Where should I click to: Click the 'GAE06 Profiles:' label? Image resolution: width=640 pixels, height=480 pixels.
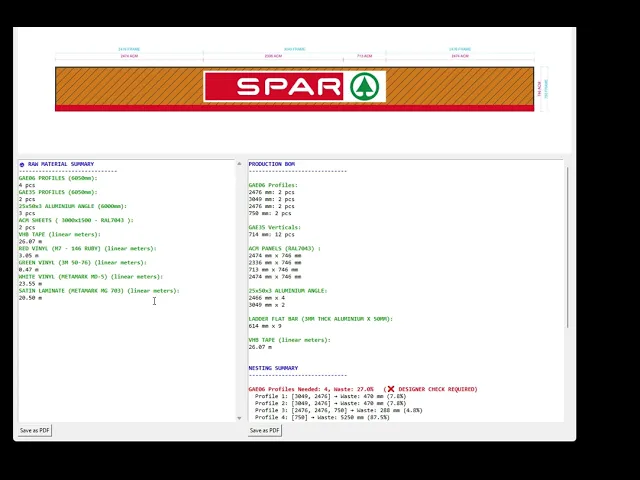(x=273, y=185)
